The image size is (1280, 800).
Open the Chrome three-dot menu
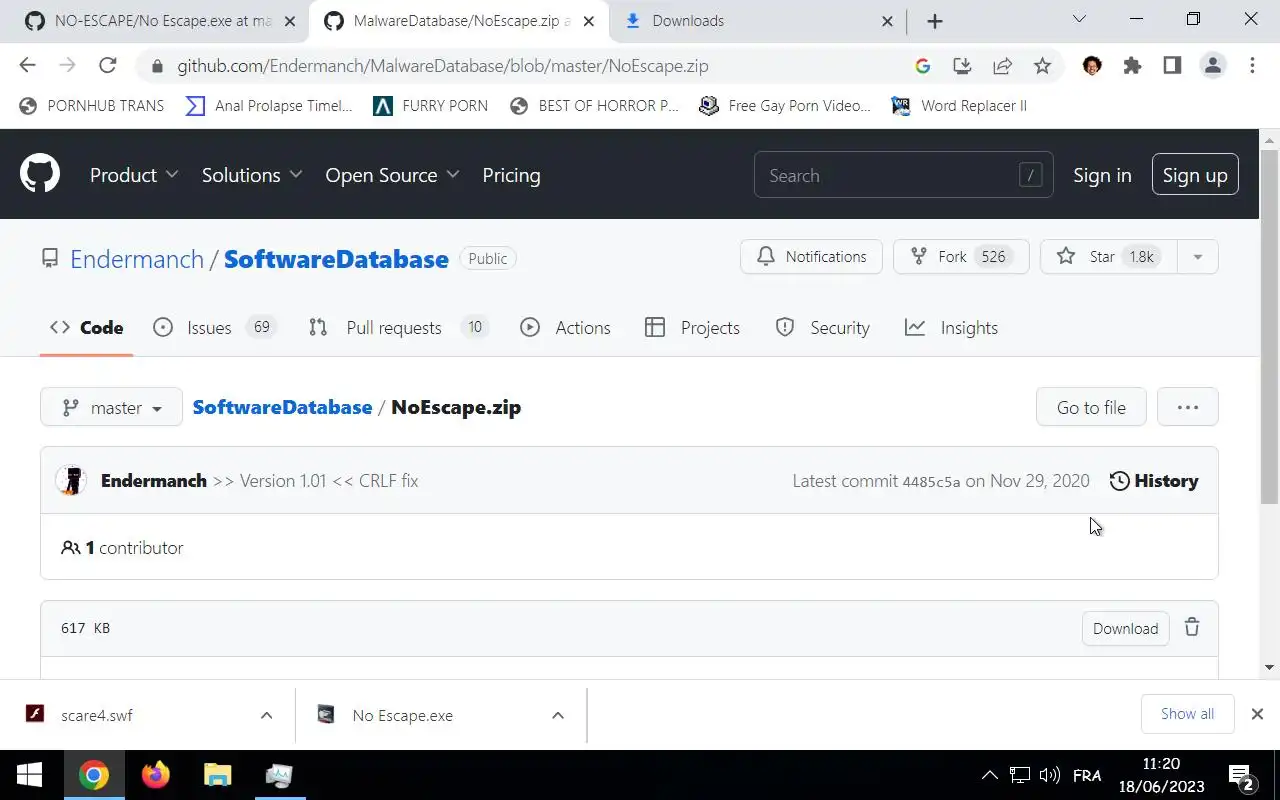[1252, 65]
